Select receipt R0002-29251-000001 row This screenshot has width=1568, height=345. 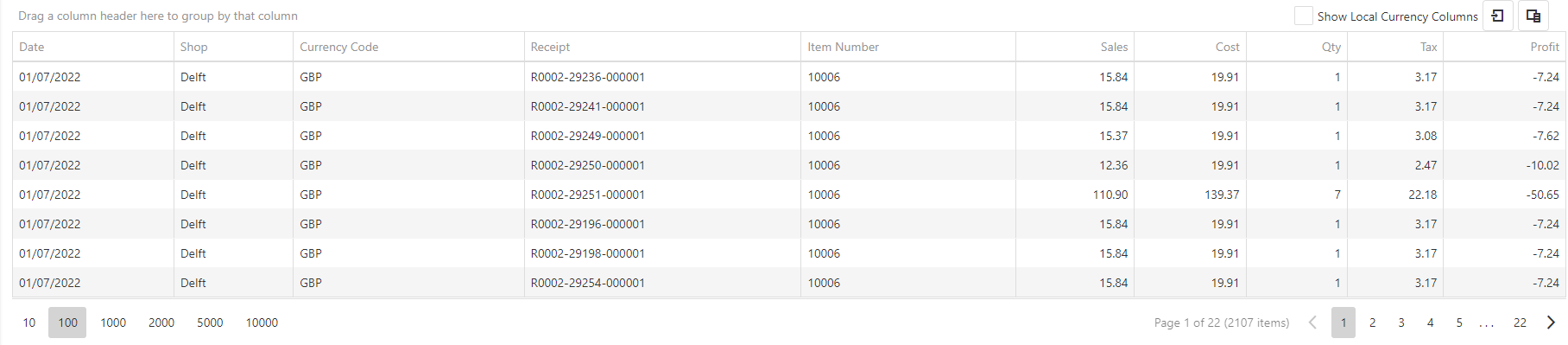pos(789,195)
